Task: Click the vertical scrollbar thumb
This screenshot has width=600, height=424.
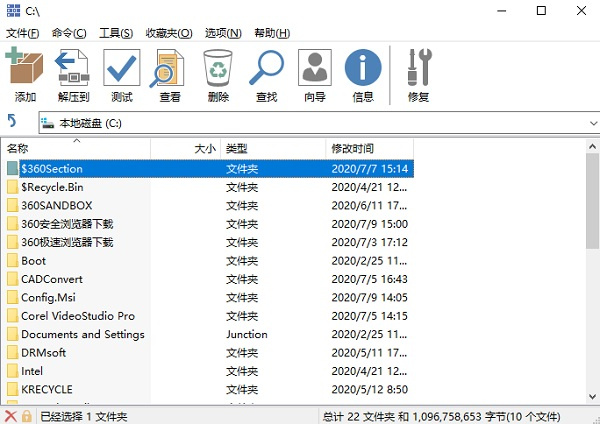Action: pos(592,201)
